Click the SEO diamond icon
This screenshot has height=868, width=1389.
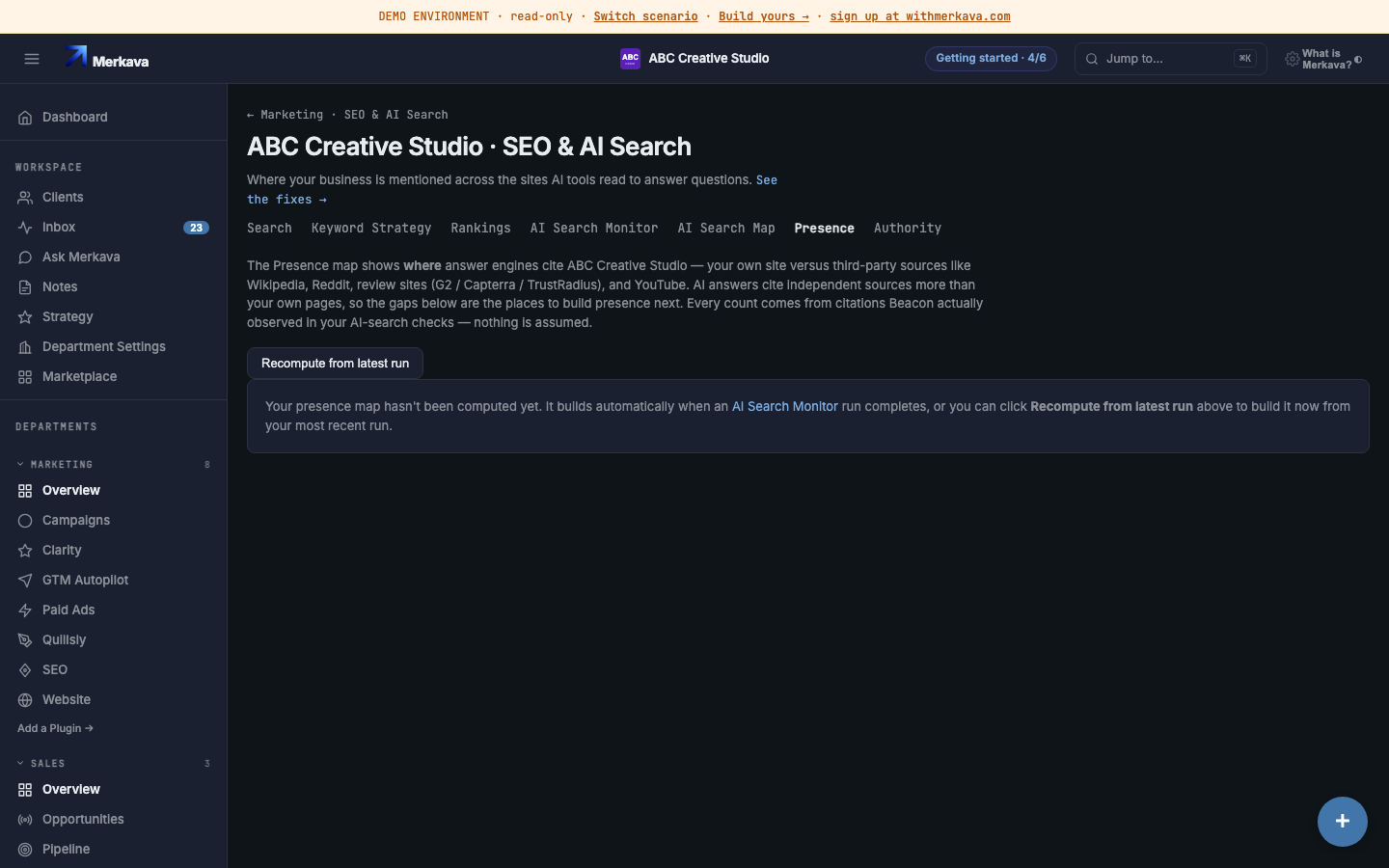(x=25, y=670)
